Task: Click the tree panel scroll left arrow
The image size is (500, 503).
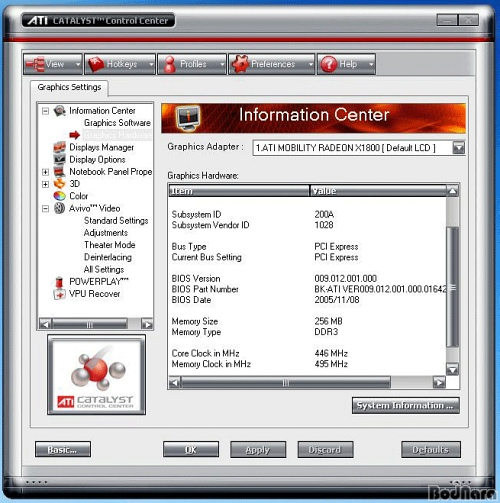Action: click(45, 324)
